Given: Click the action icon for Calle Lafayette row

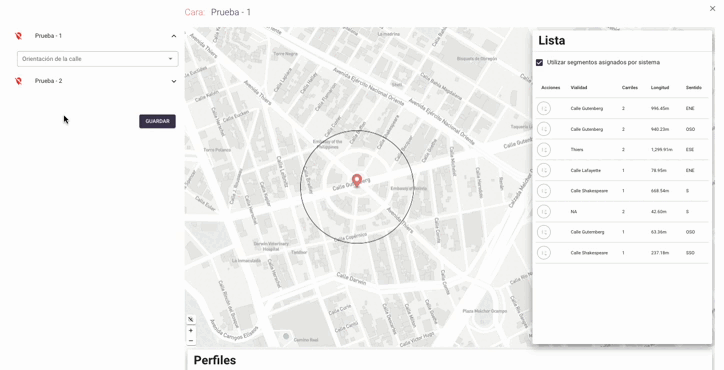Looking at the screenshot, I should pos(544,170).
